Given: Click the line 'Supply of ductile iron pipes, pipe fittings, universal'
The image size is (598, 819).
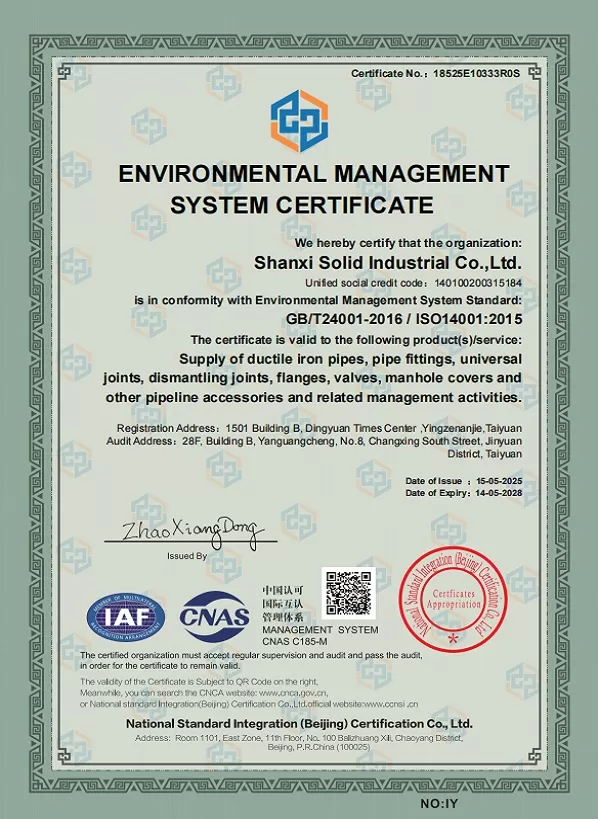Looking at the screenshot, I should tap(350, 359).
